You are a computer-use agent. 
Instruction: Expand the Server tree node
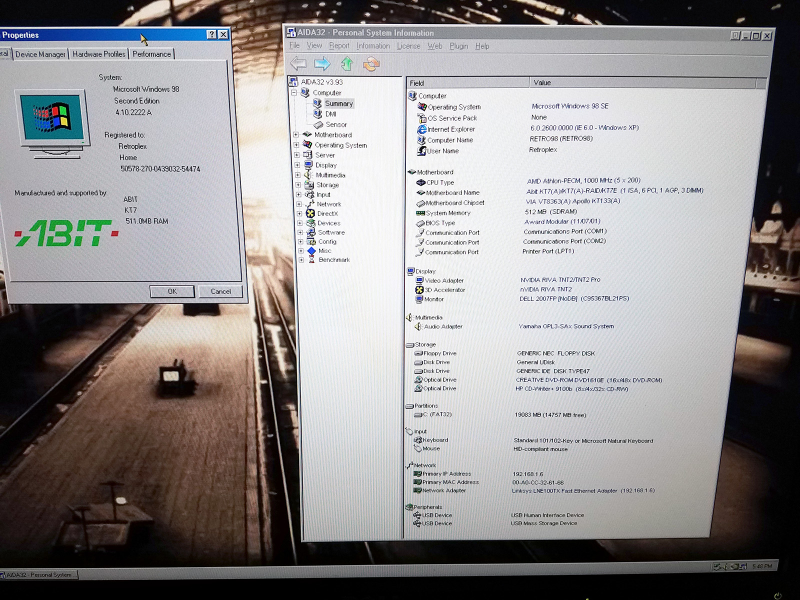pos(297,155)
